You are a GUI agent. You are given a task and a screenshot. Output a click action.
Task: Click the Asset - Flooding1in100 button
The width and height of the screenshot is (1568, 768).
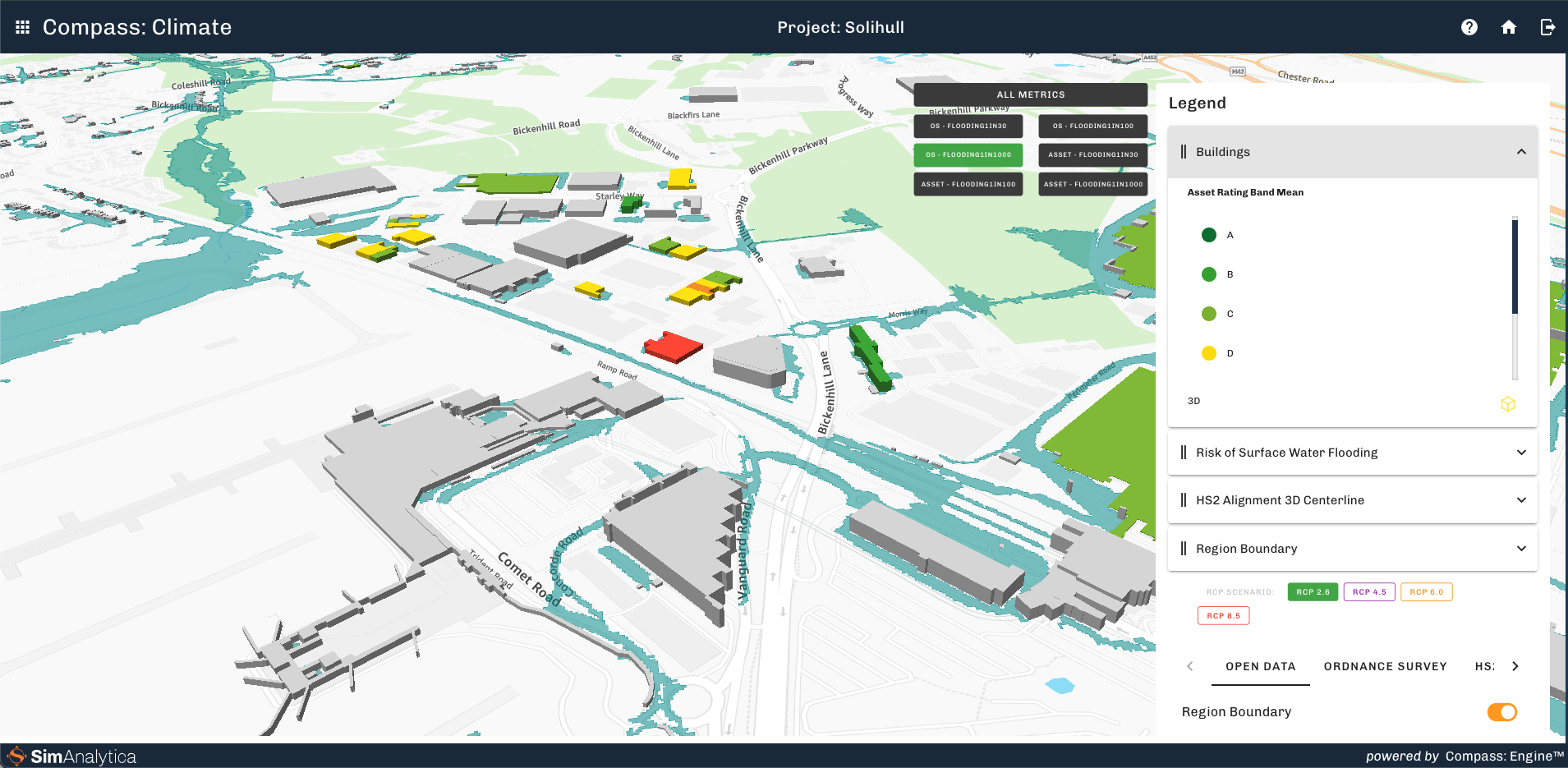pos(968,185)
